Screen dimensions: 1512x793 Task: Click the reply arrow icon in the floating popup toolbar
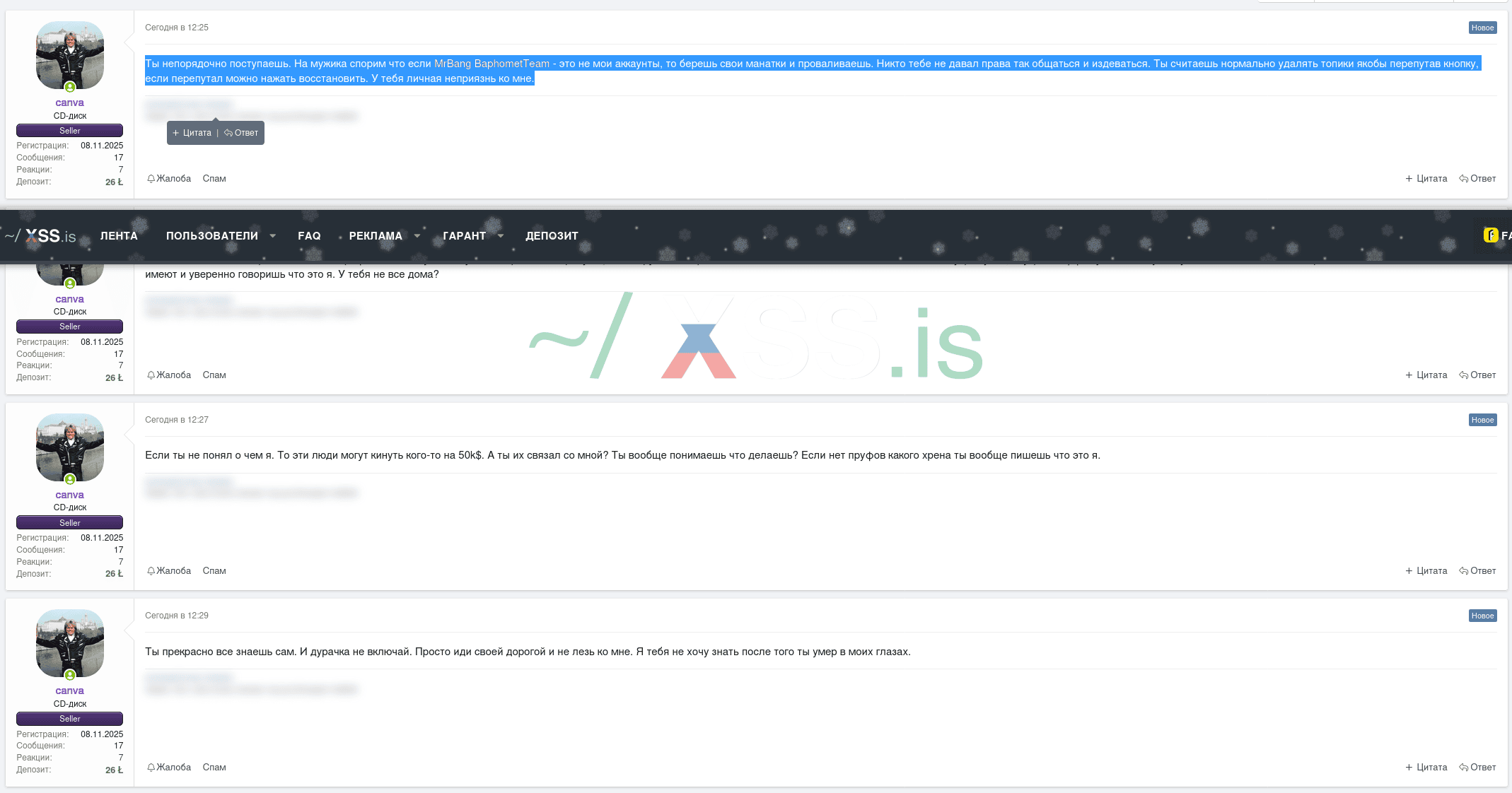[228, 132]
